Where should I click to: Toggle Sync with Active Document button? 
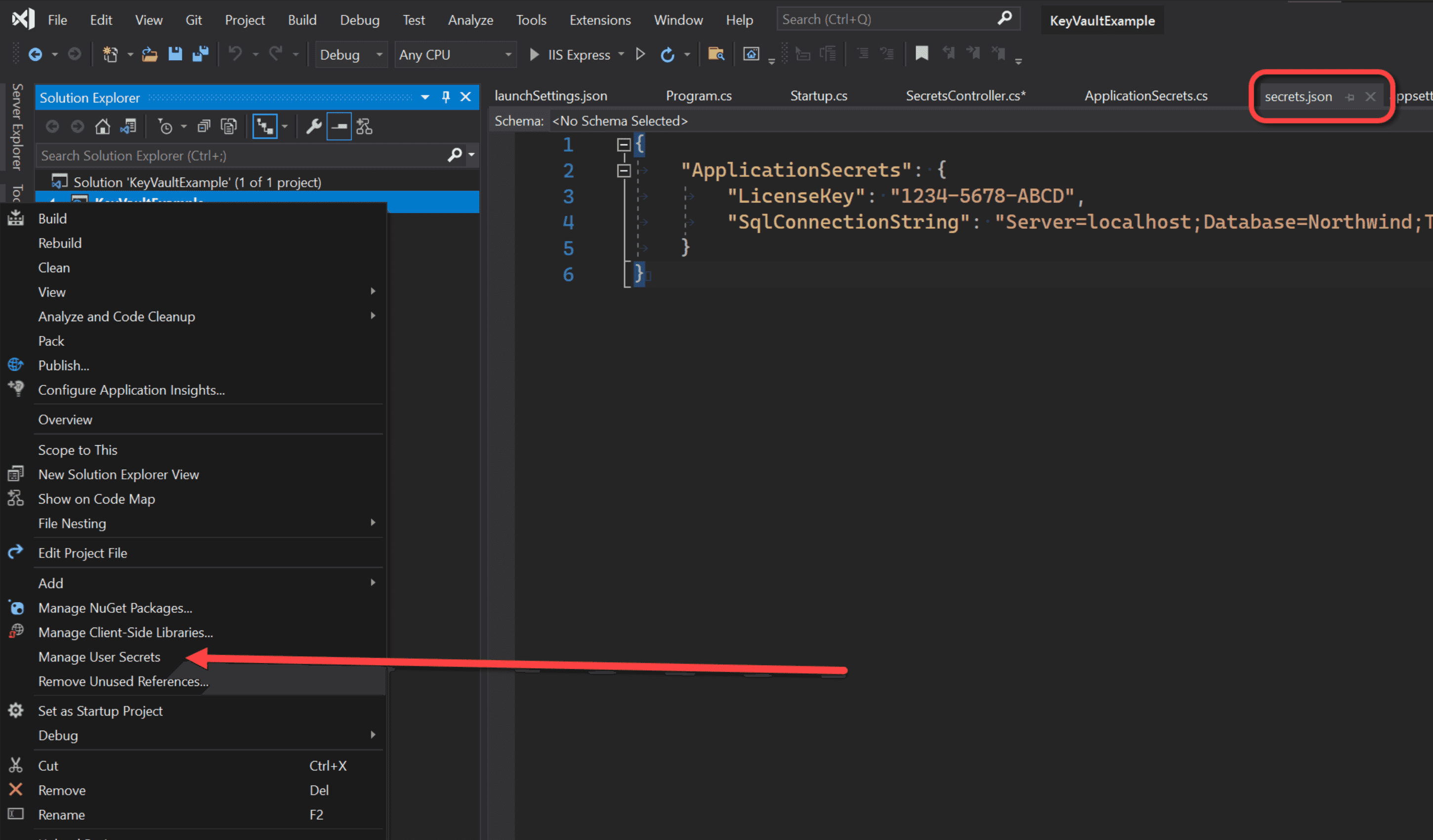(x=265, y=126)
